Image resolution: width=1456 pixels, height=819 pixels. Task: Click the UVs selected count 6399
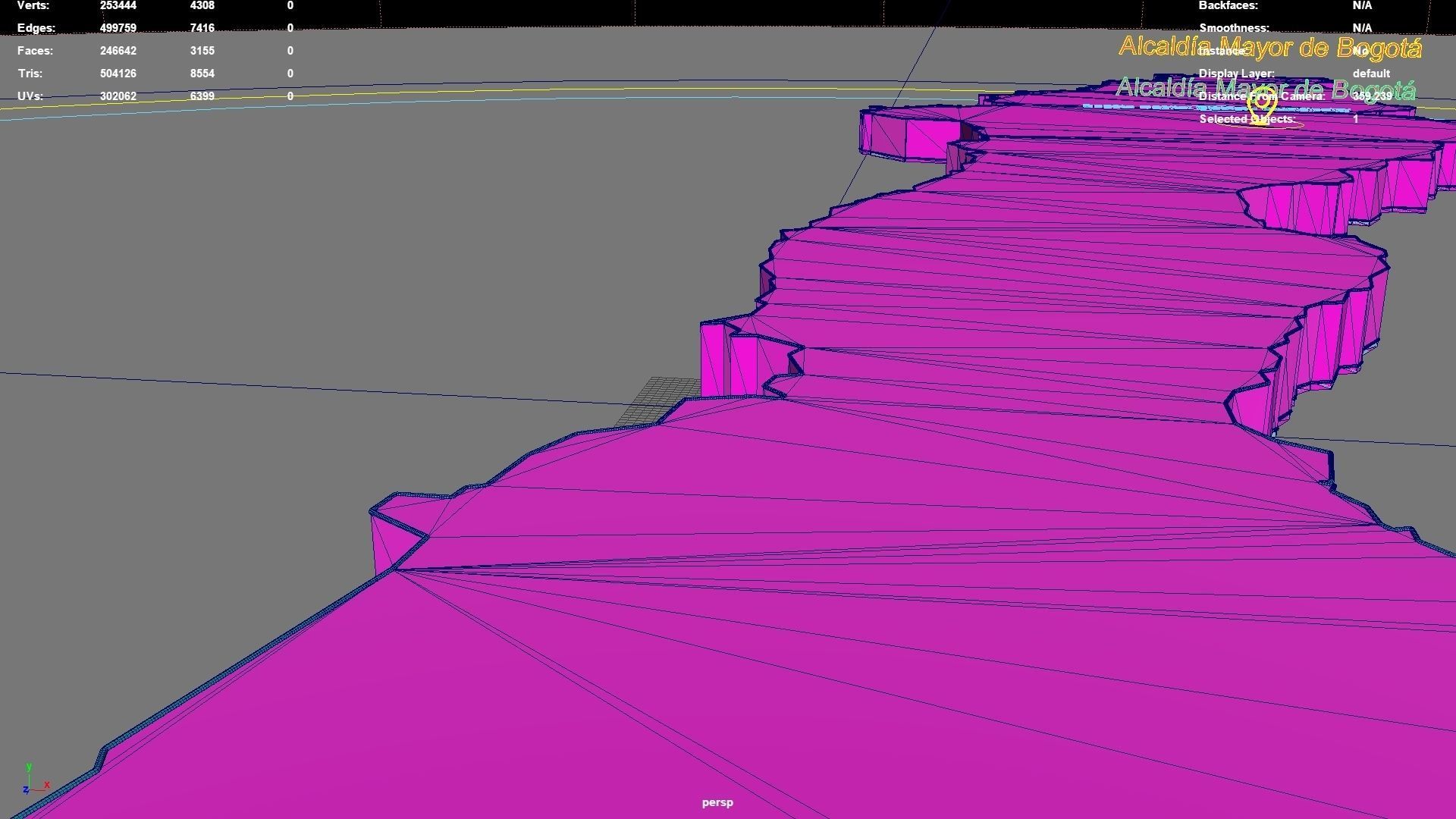click(x=202, y=96)
